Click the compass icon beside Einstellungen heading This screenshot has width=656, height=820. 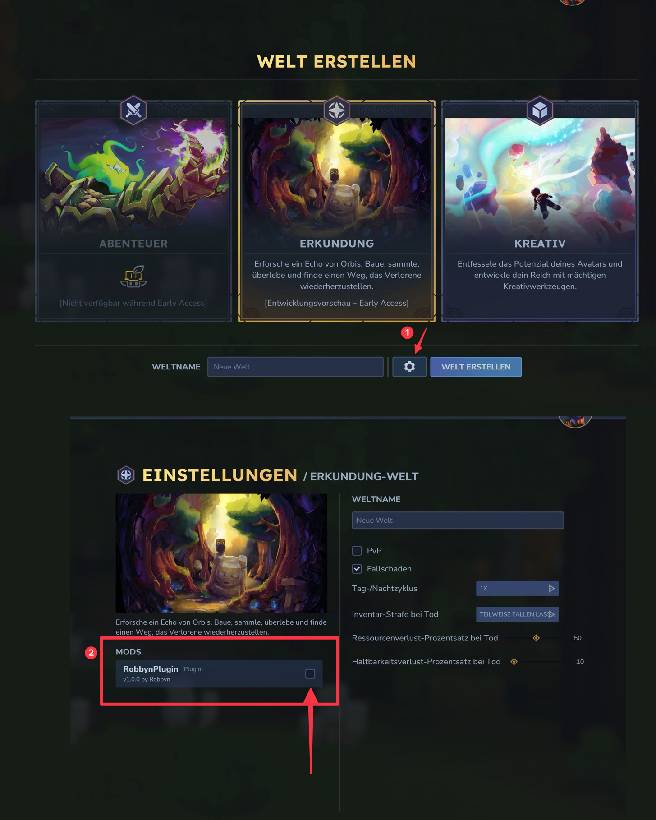click(126, 475)
